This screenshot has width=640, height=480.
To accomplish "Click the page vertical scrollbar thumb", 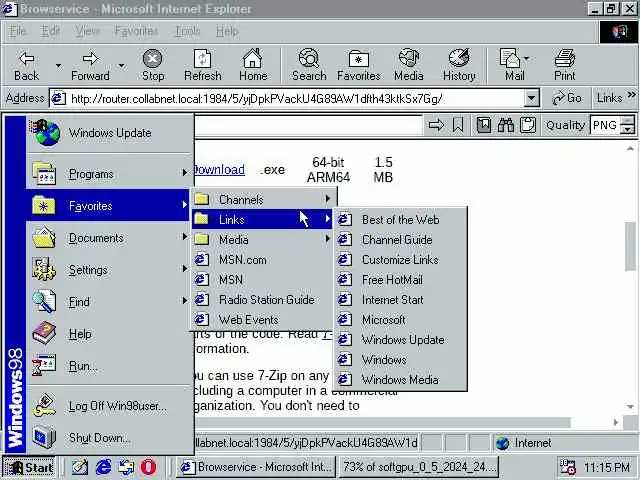I will point(631,246).
